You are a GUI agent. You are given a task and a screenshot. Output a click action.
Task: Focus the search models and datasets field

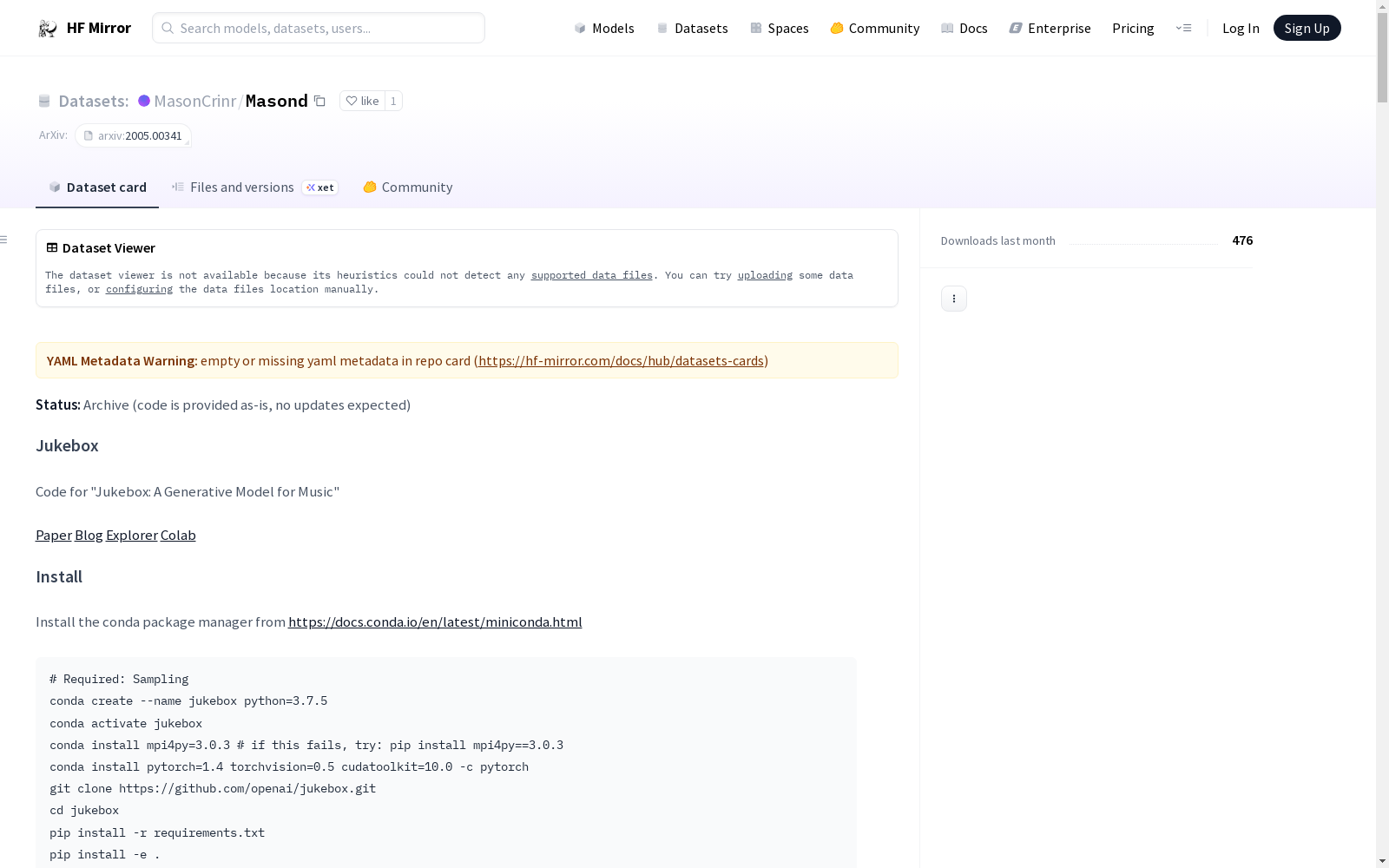[319, 28]
